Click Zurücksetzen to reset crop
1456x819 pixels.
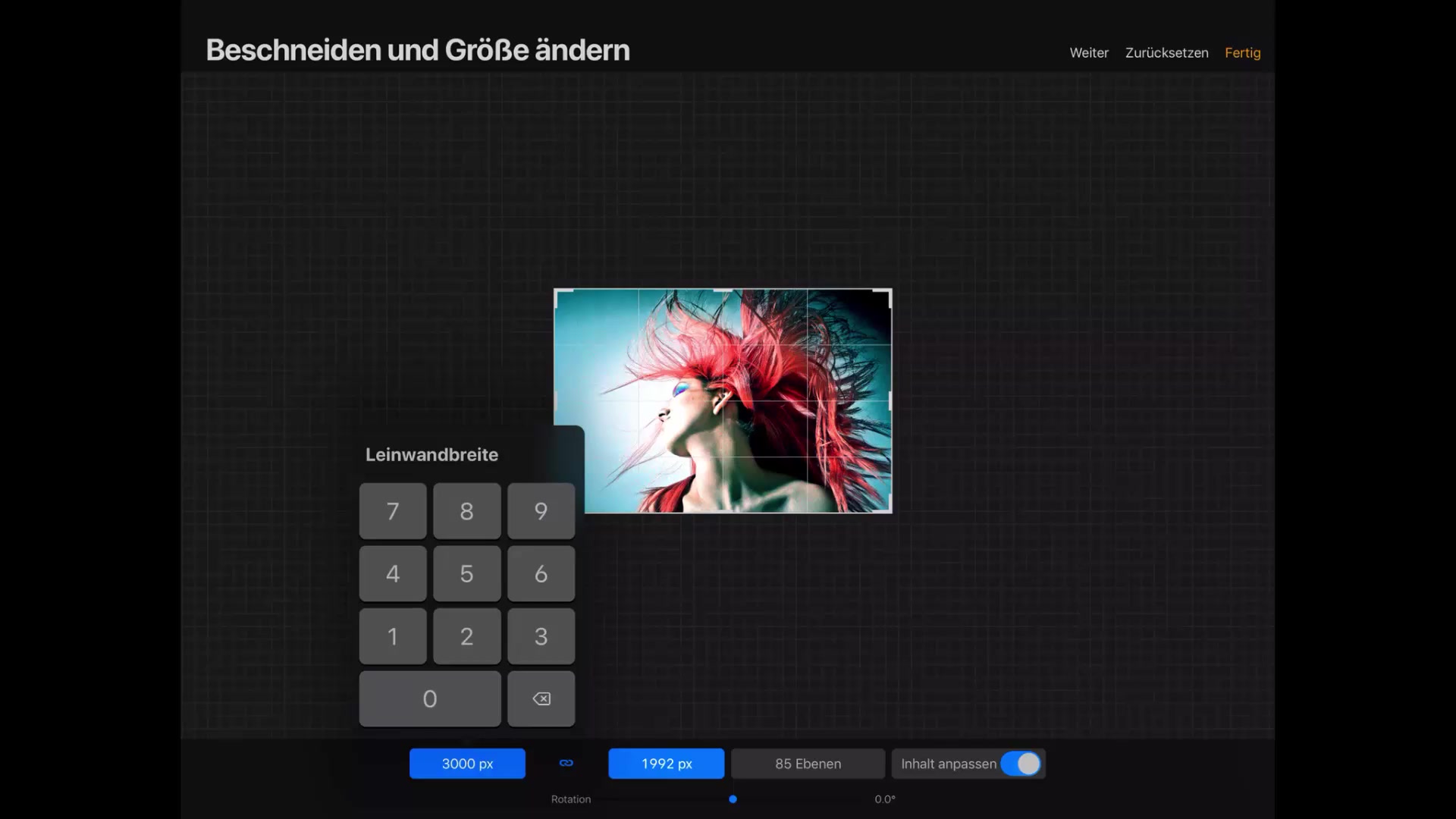pos(1166,53)
